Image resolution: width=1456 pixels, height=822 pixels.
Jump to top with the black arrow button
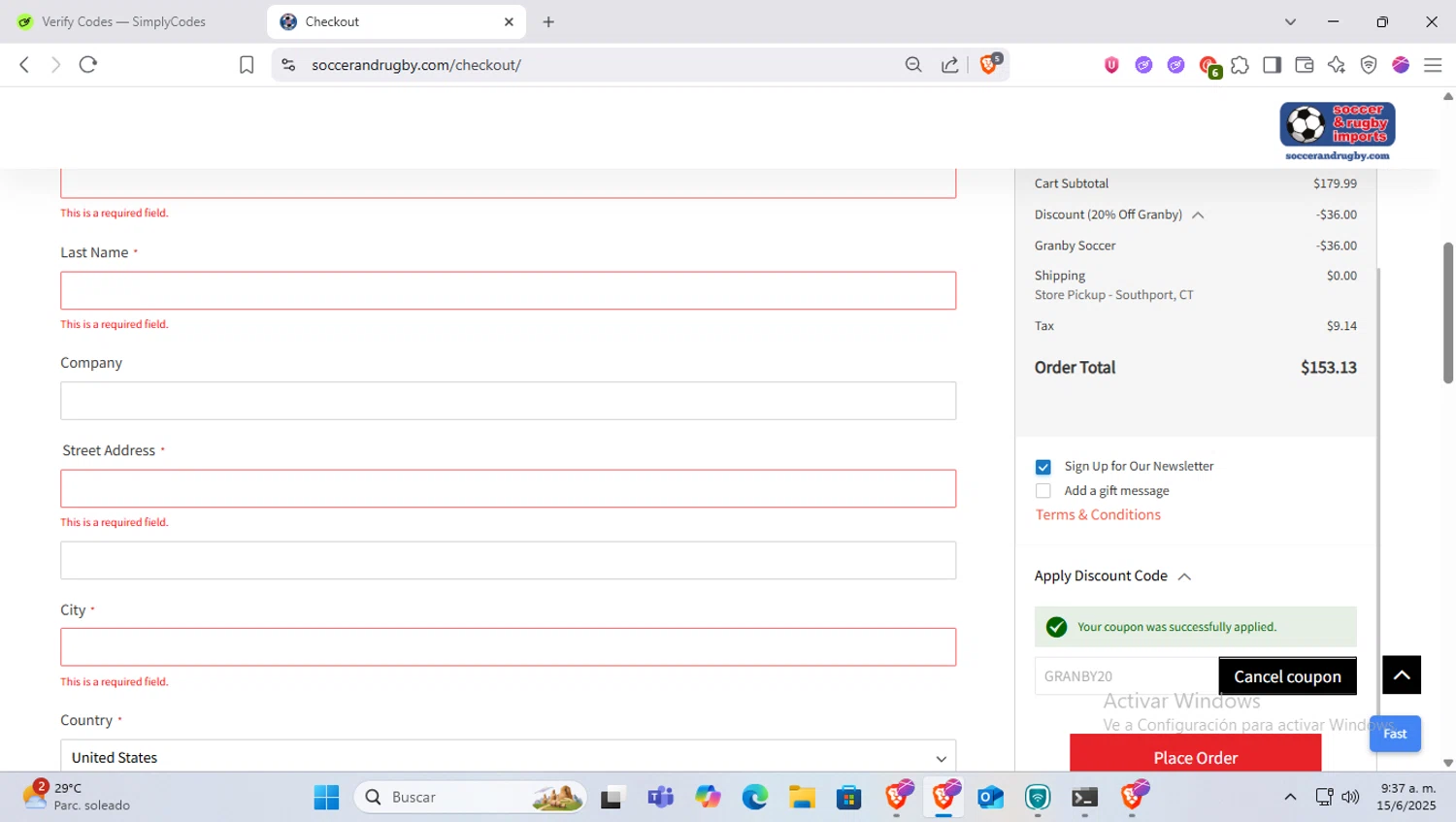pyautogui.click(x=1402, y=674)
